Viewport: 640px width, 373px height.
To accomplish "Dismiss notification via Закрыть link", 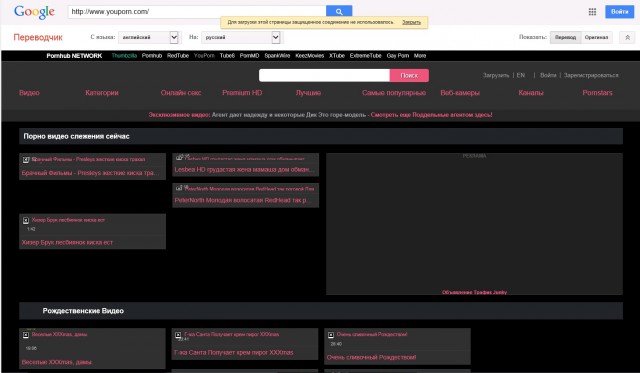I will pos(411,22).
